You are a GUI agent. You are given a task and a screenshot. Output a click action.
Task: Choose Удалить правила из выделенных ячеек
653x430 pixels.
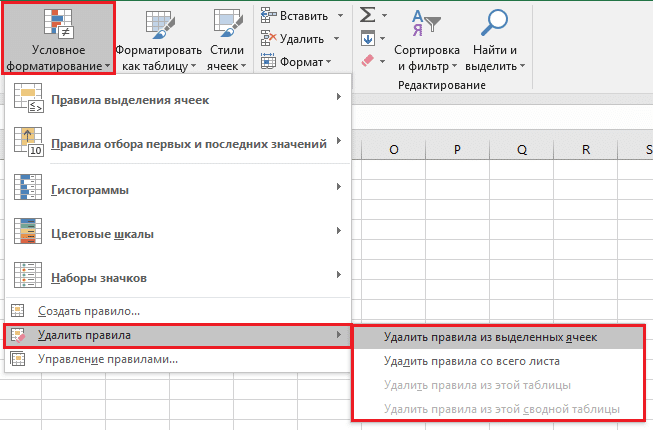tap(490, 337)
